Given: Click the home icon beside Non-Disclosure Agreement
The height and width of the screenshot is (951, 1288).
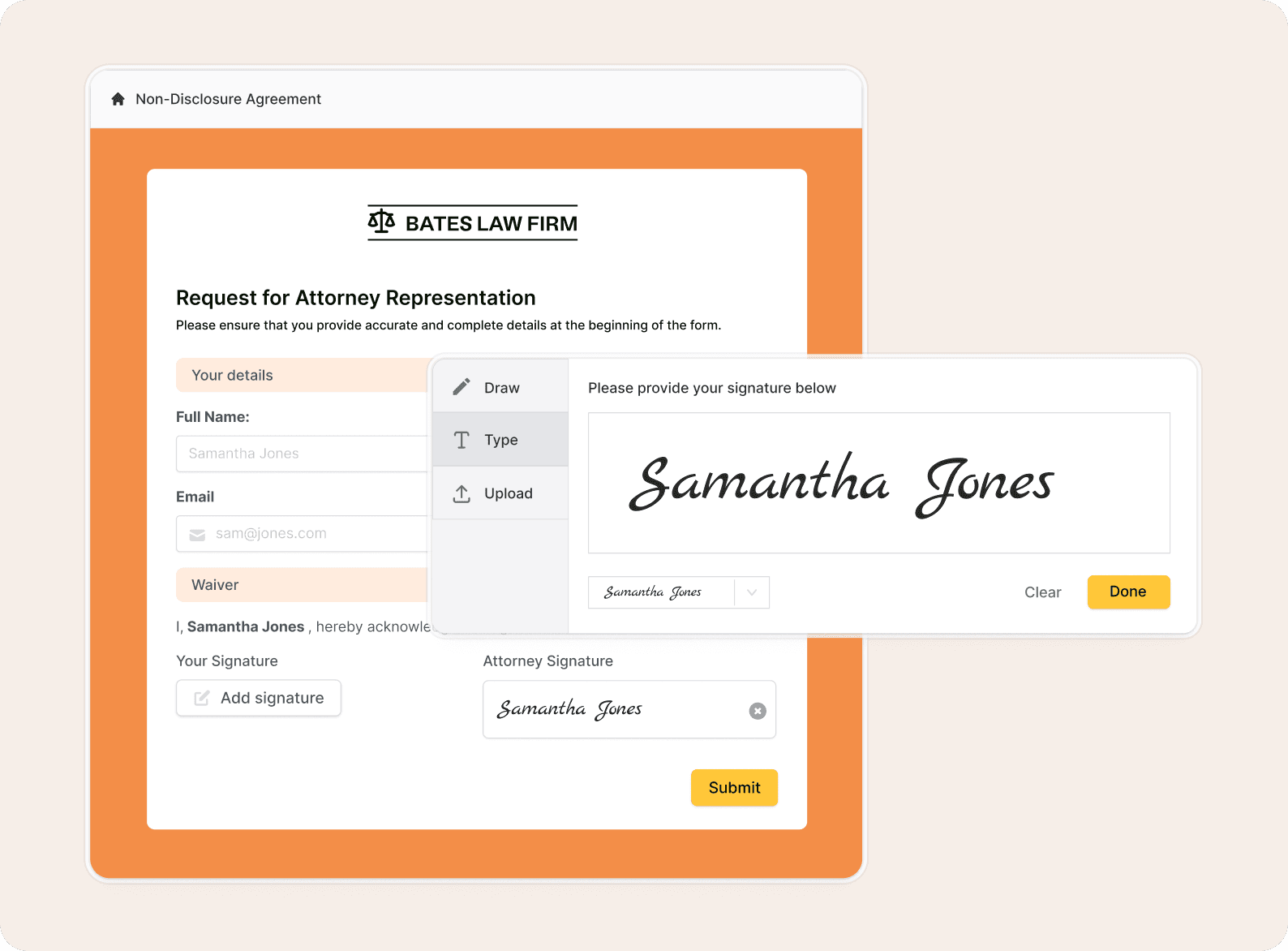Looking at the screenshot, I should (x=118, y=99).
